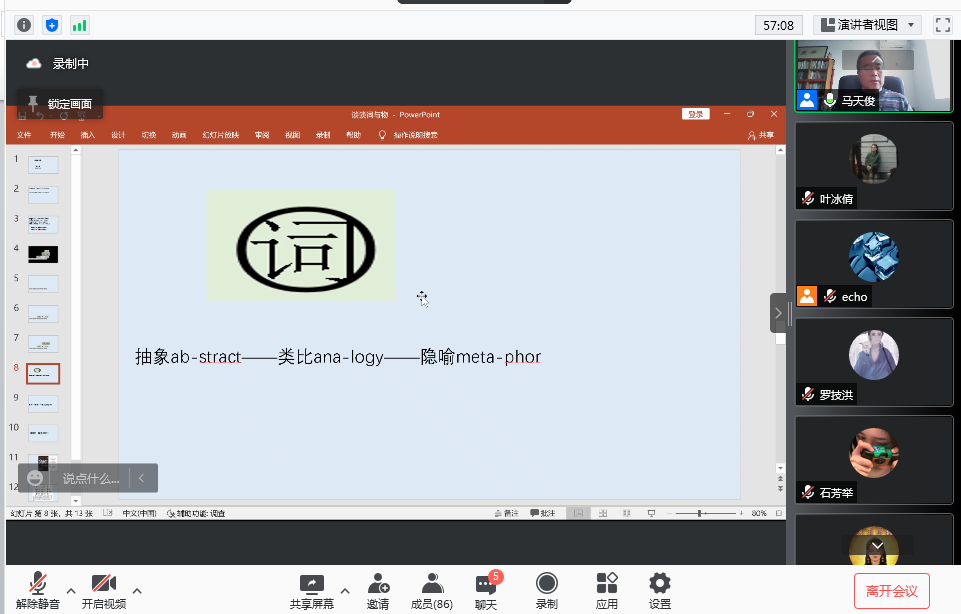Turn on the video camera

(104, 584)
